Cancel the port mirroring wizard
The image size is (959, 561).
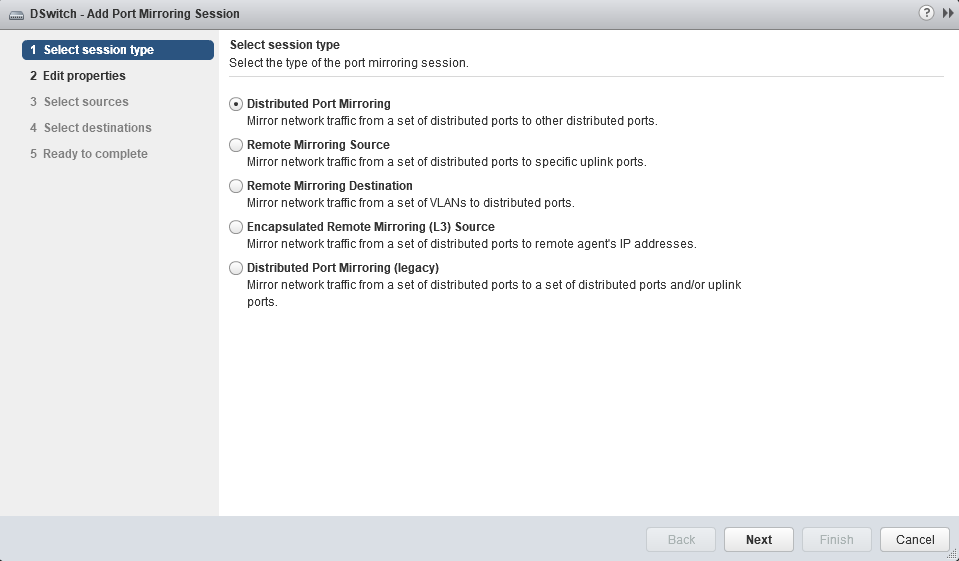(914, 540)
